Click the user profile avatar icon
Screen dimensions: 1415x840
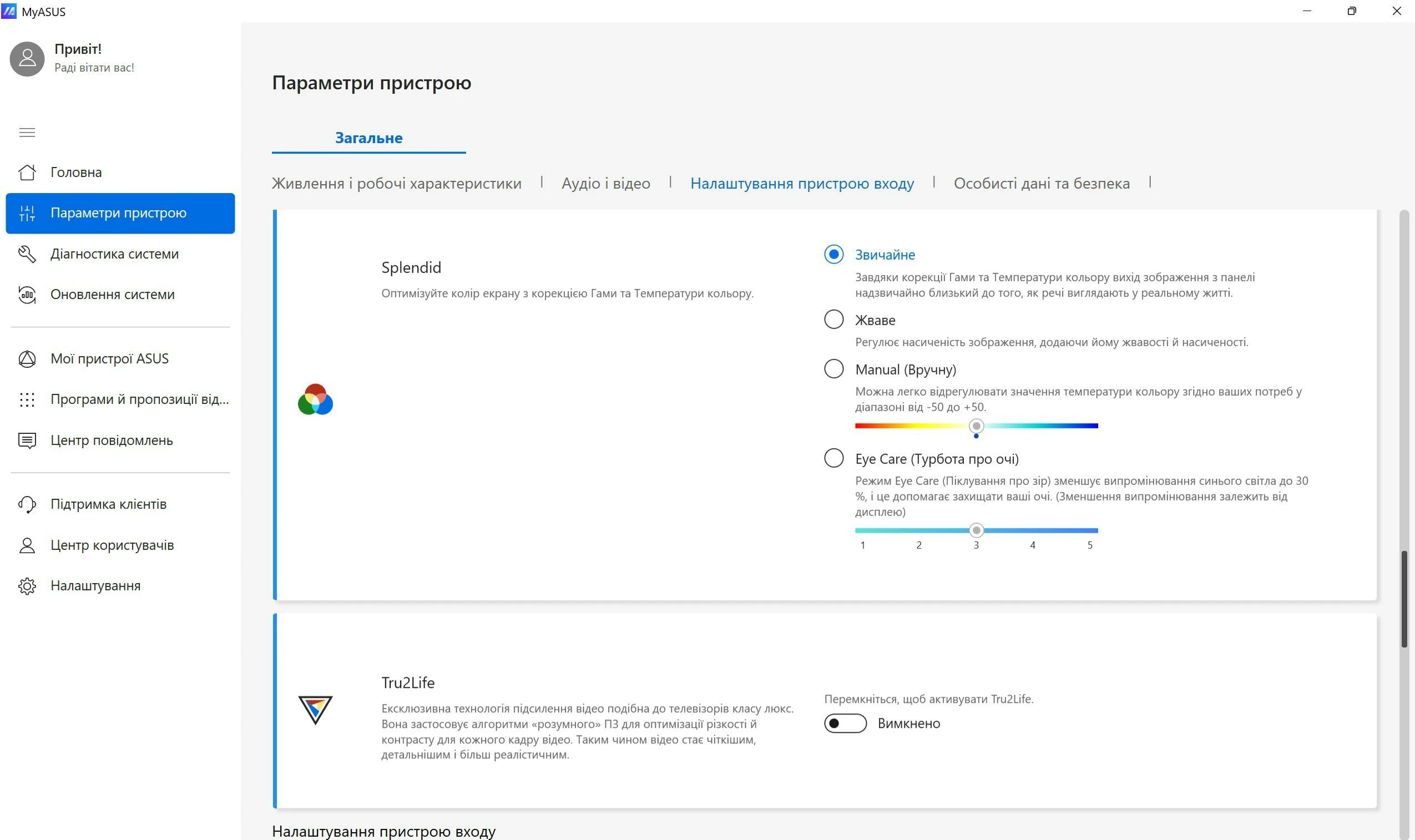(x=27, y=58)
